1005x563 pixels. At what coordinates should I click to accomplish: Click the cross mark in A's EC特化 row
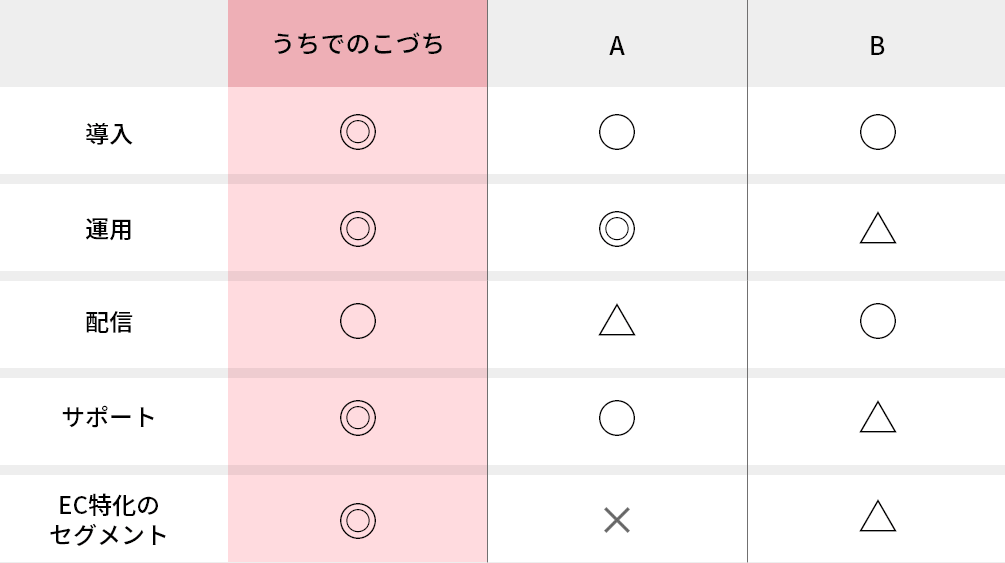[617, 519]
